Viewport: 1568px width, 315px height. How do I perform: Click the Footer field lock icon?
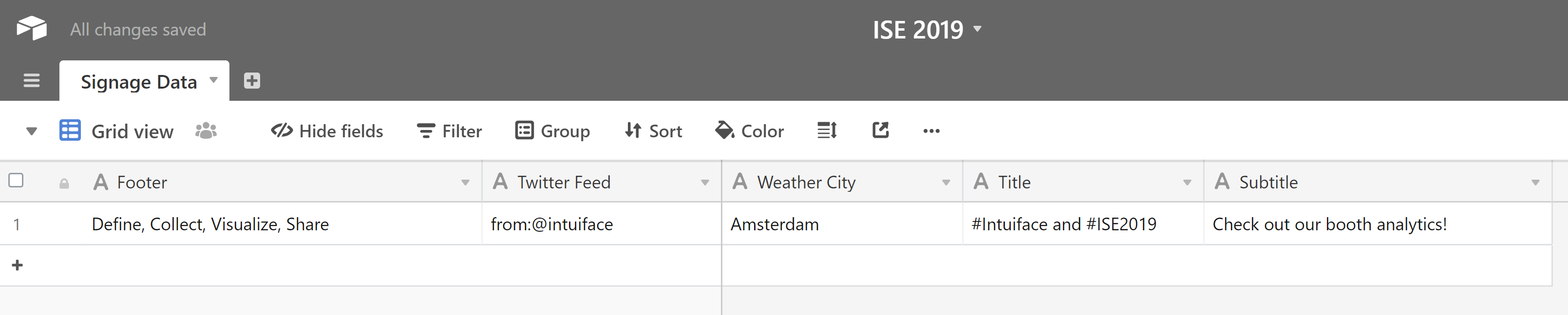click(64, 184)
